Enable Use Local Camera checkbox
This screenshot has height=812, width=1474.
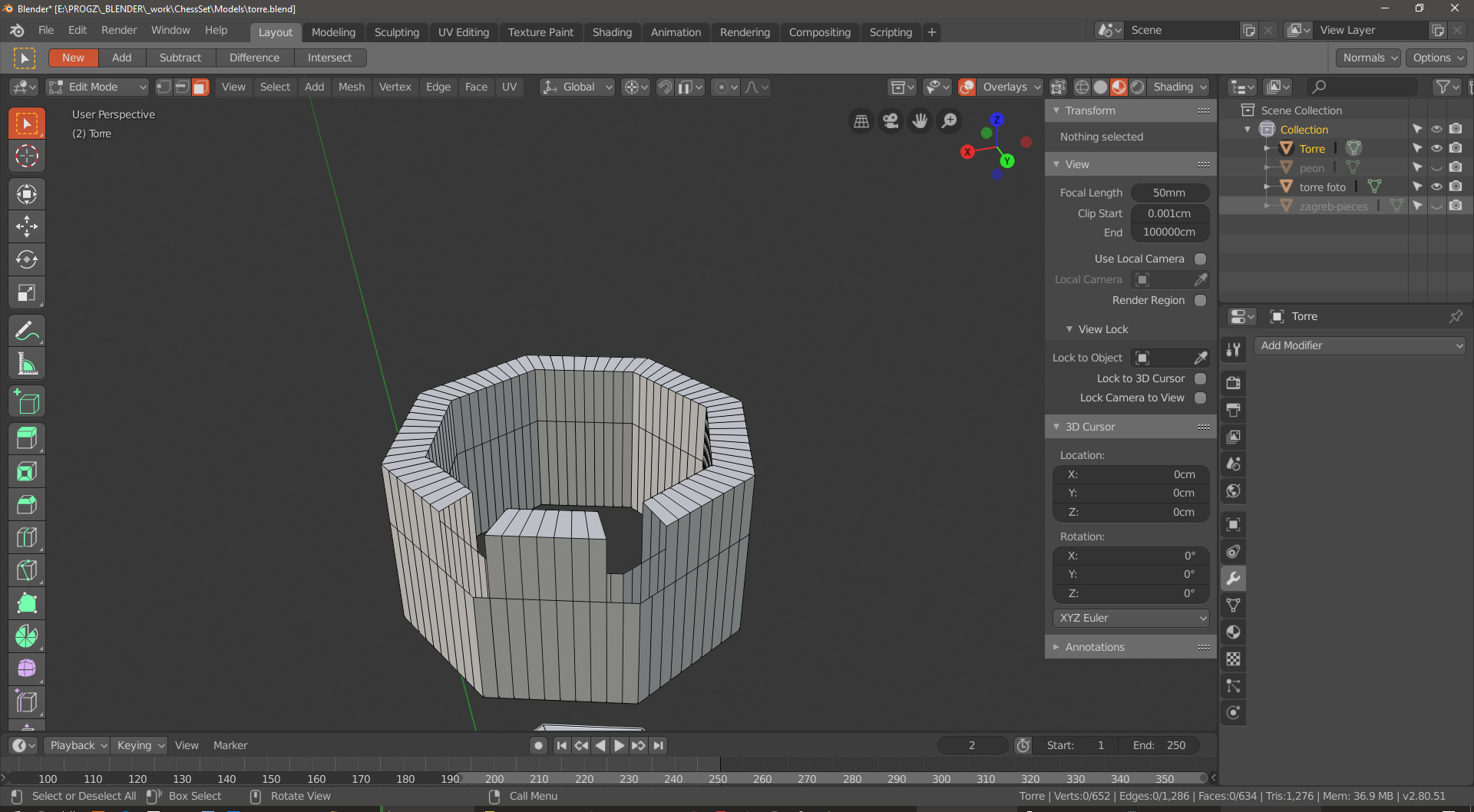[x=1200, y=259]
